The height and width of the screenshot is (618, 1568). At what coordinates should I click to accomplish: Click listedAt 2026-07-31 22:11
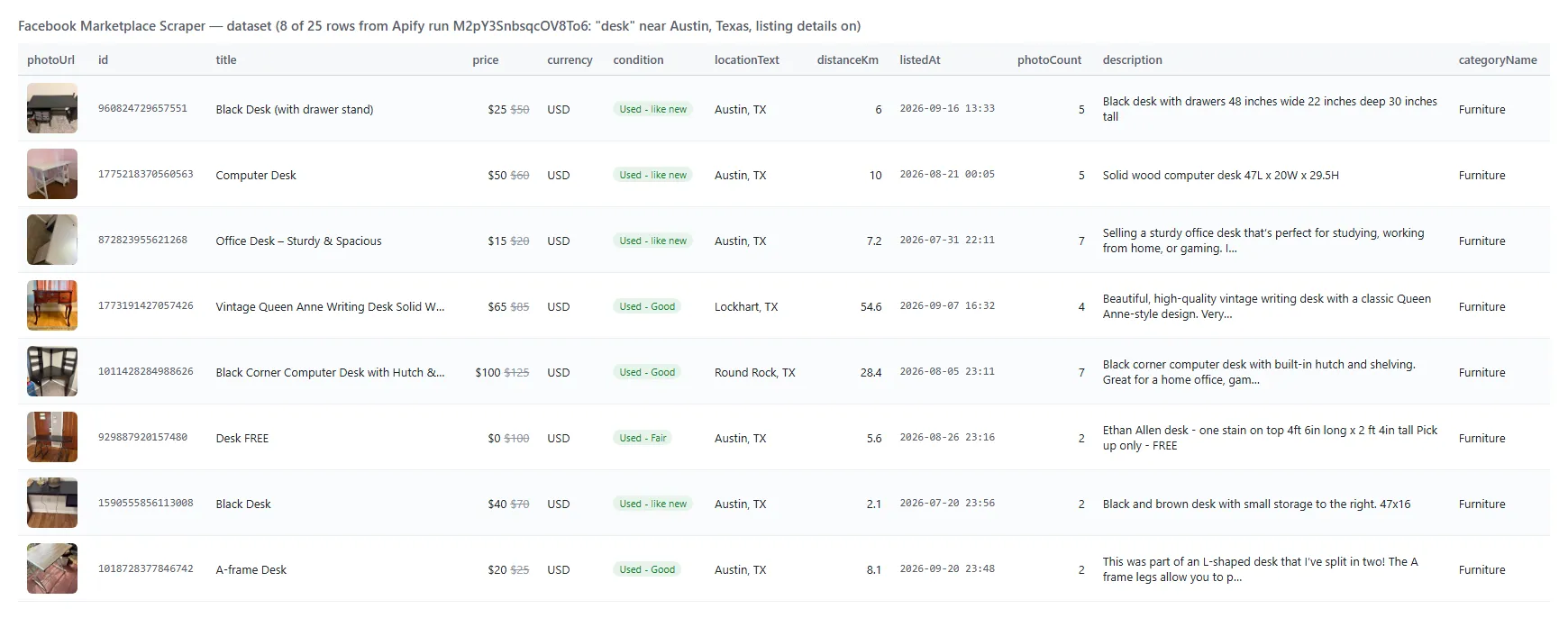947,240
